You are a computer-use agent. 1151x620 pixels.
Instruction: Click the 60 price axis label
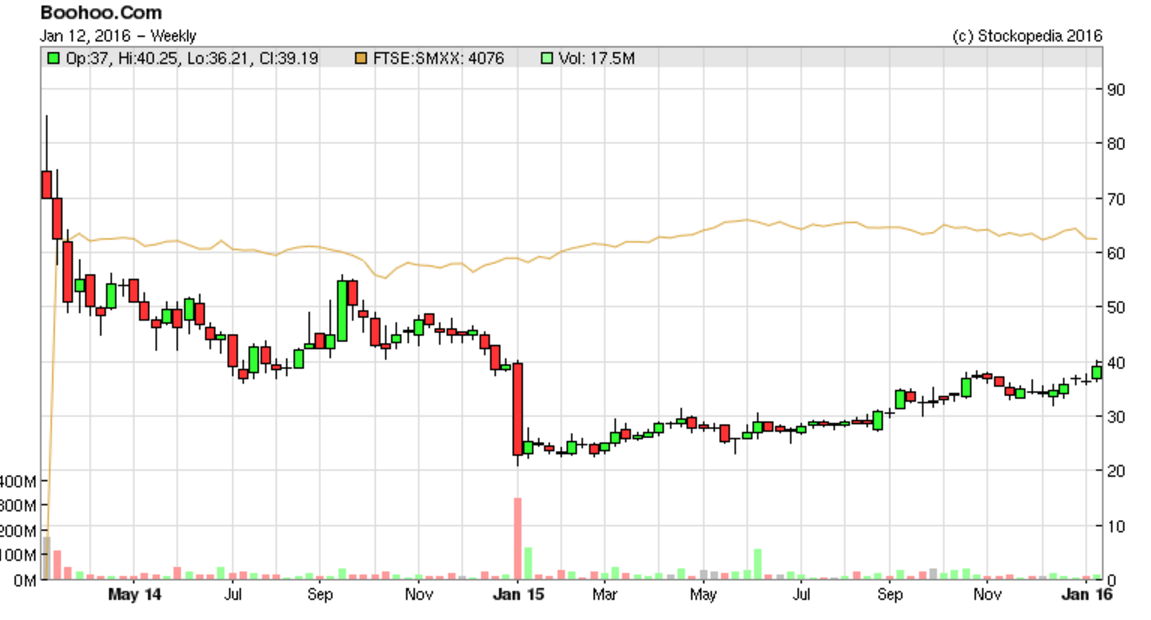1116,253
